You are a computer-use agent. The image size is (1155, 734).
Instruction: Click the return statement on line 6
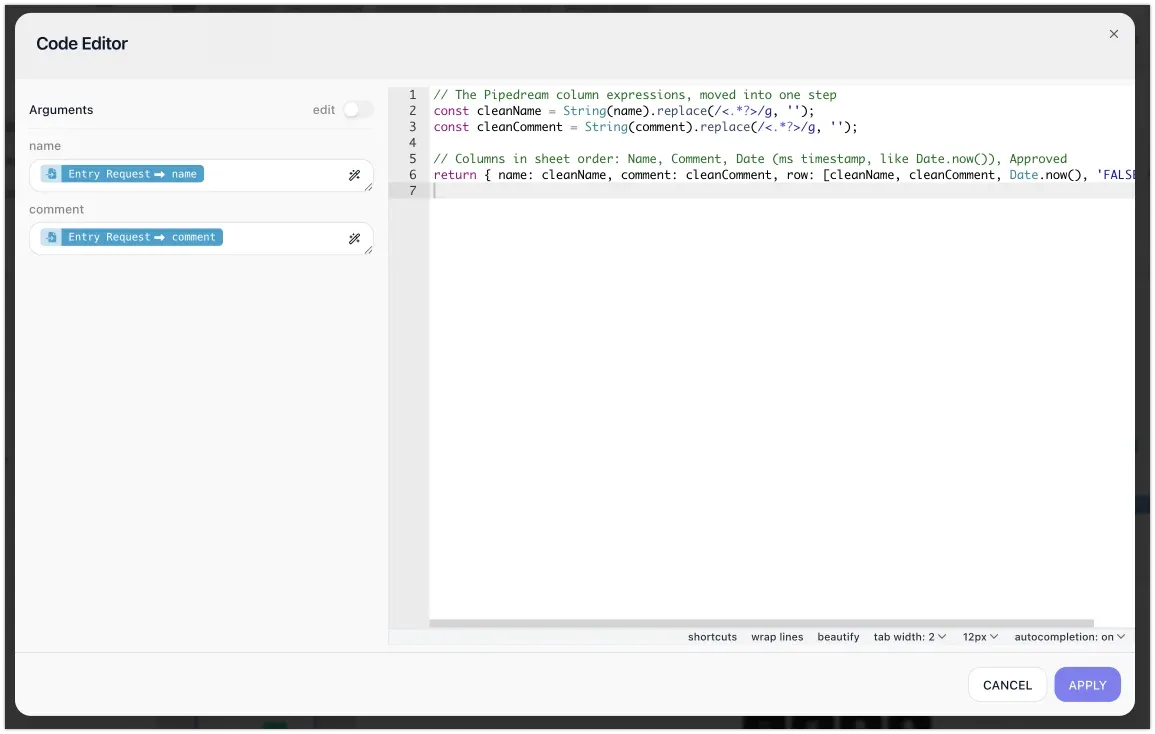[x=784, y=175]
